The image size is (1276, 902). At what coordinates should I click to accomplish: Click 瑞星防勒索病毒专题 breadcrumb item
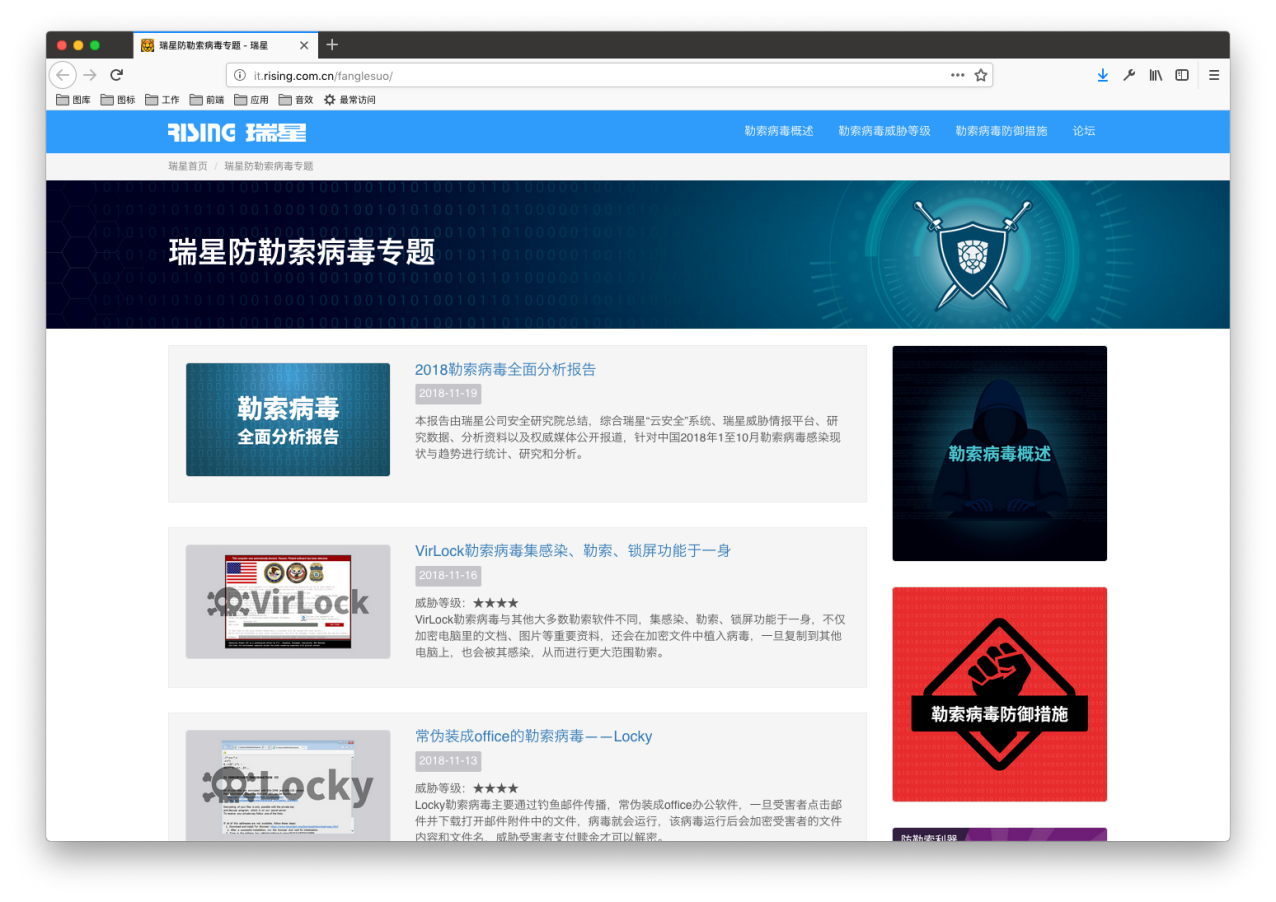(x=269, y=166)
